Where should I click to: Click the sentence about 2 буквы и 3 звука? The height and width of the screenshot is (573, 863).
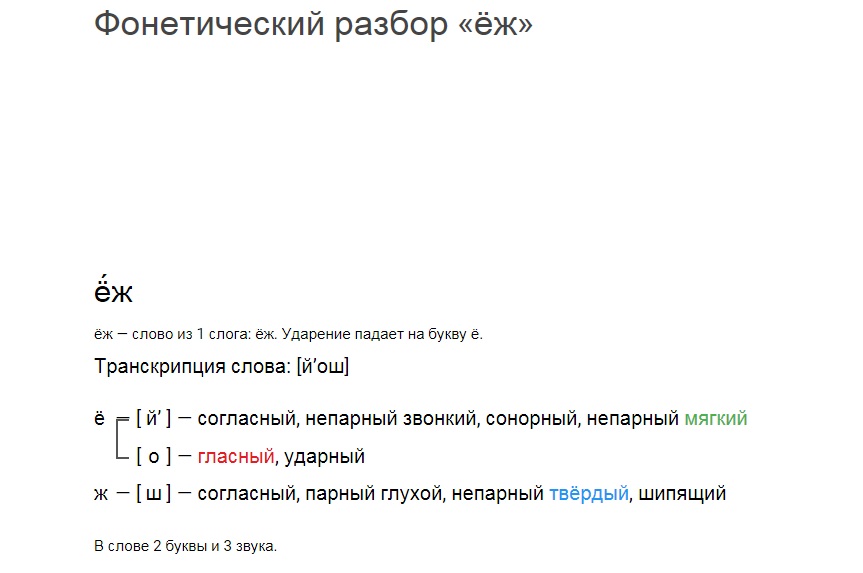185,546
